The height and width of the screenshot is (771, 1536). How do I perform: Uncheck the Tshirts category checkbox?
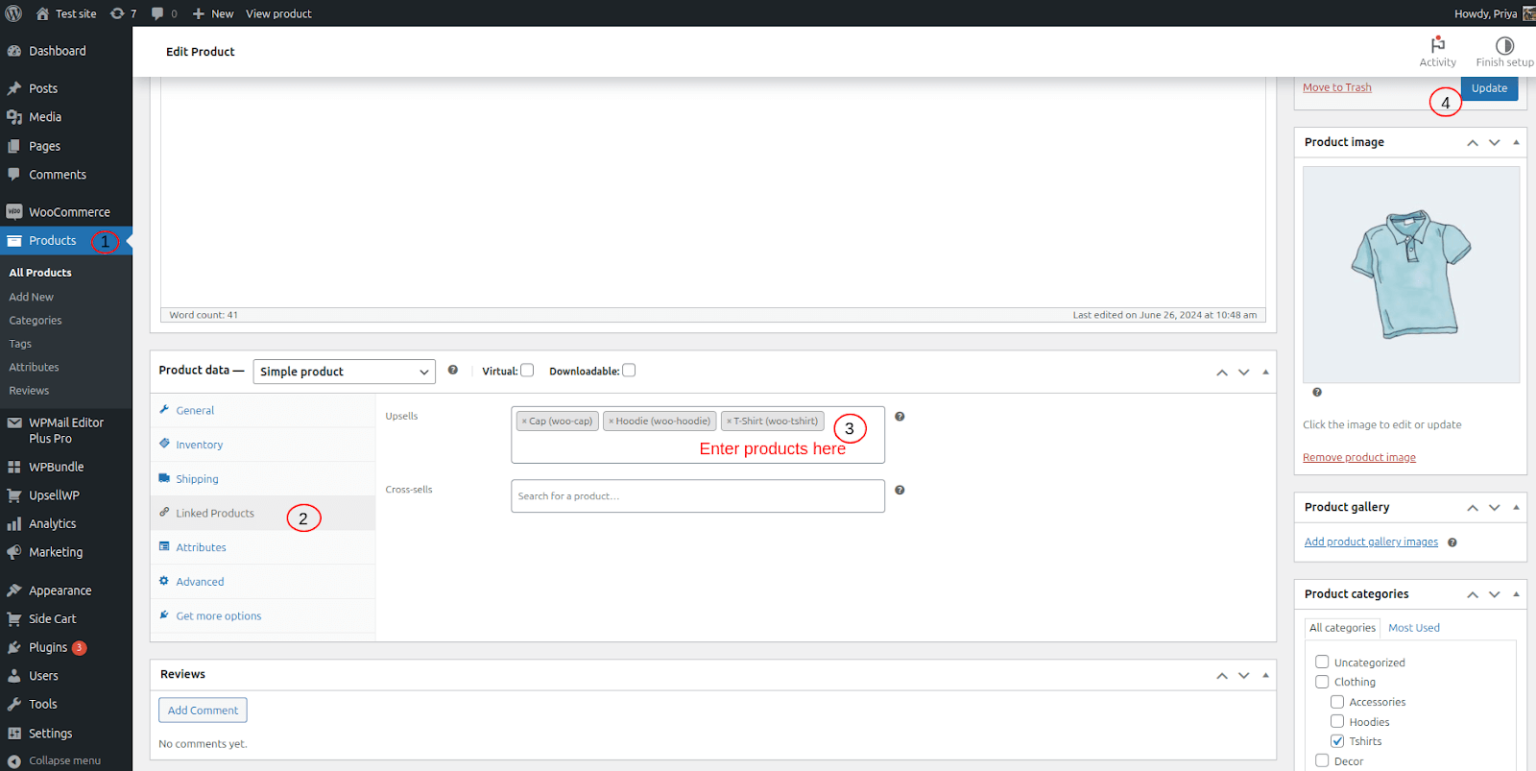coord(1338,740)
